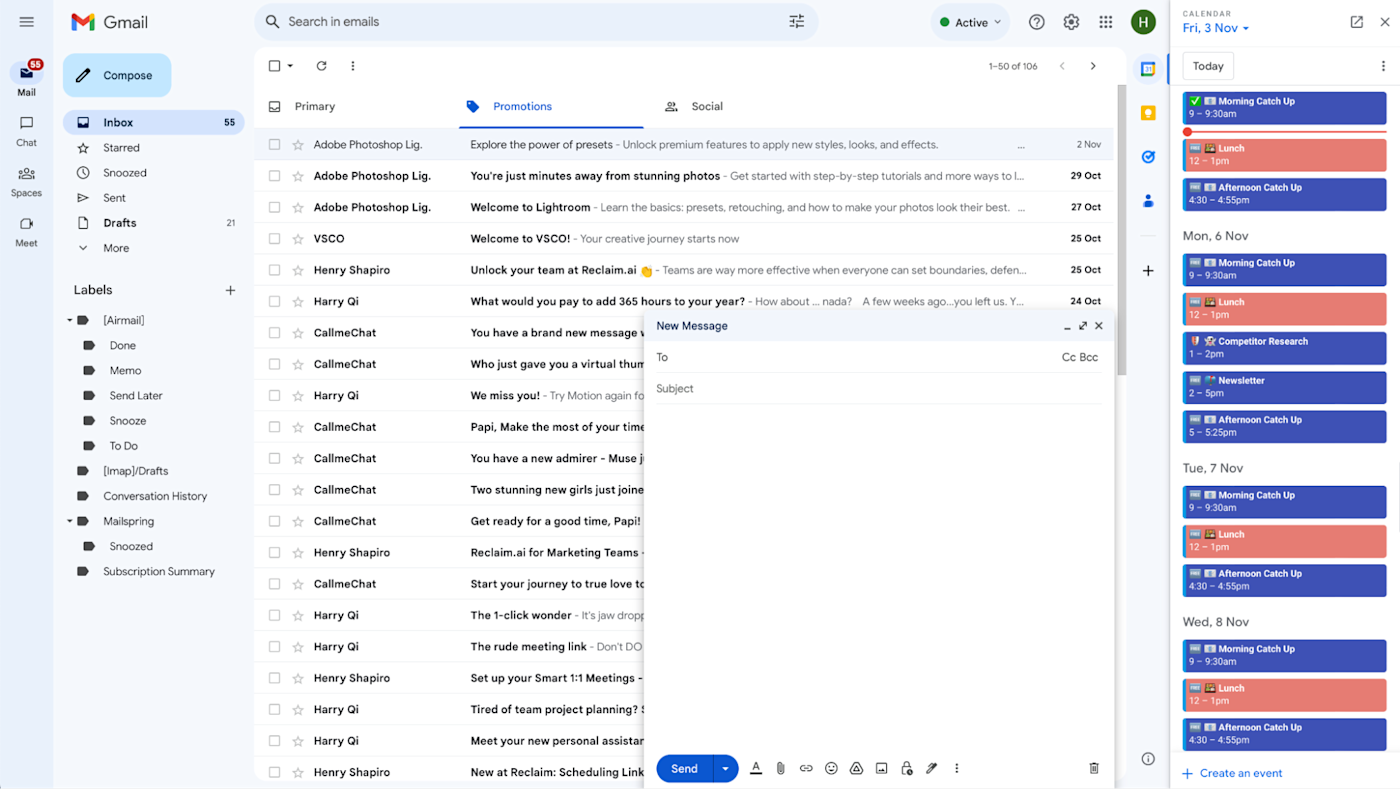The image size is (1400, 789).
Task: Insert emoji in the new message
Action: coord(831,768)
